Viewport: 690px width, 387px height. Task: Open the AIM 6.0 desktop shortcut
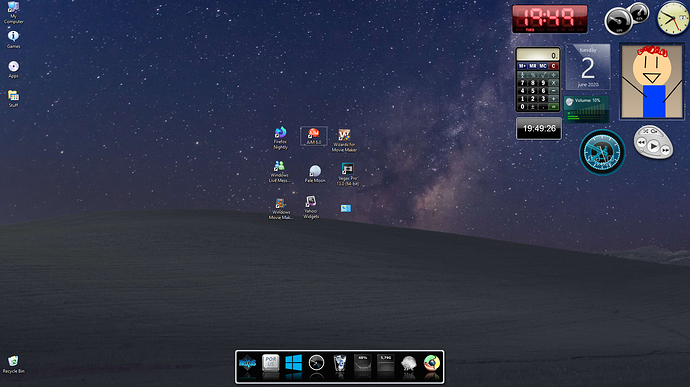point(314,136)
